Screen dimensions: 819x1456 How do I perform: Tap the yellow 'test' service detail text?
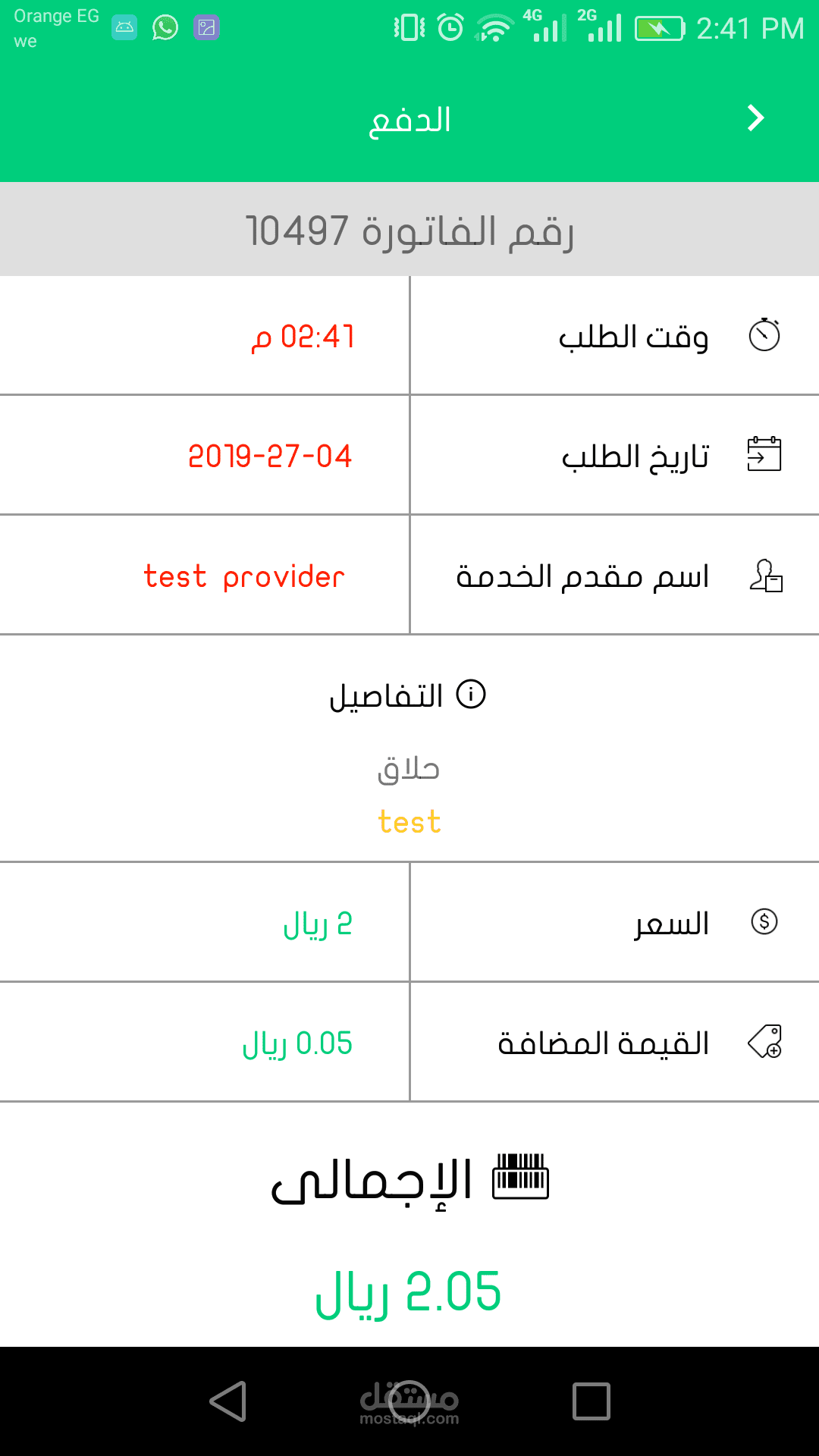[409, 821]
